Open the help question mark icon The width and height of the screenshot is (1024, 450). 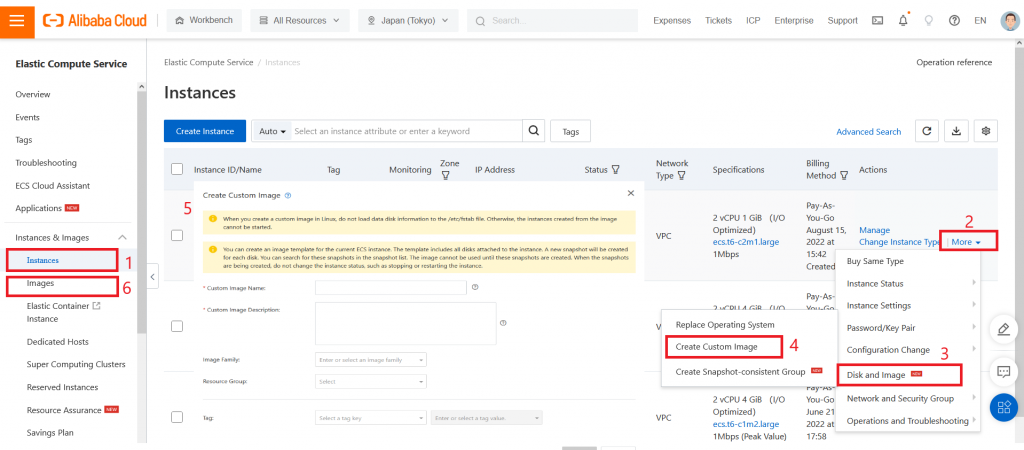tap(954, 20)
